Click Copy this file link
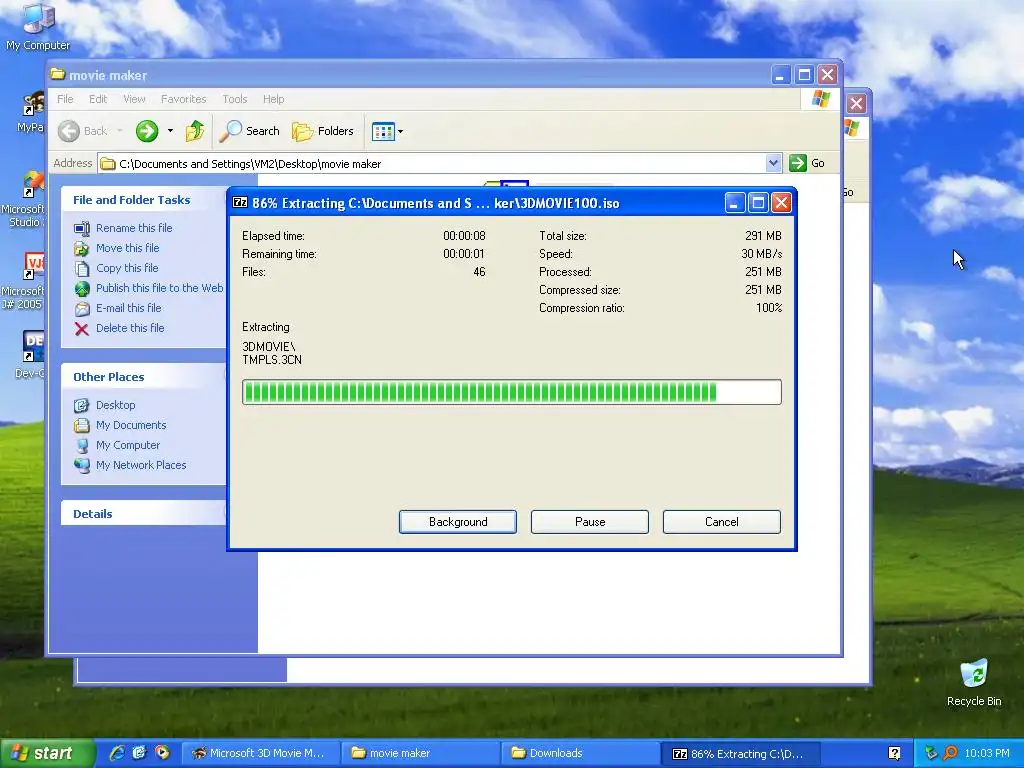The image size is (1024, 768). pyautogui.click(x=127, y=268)
